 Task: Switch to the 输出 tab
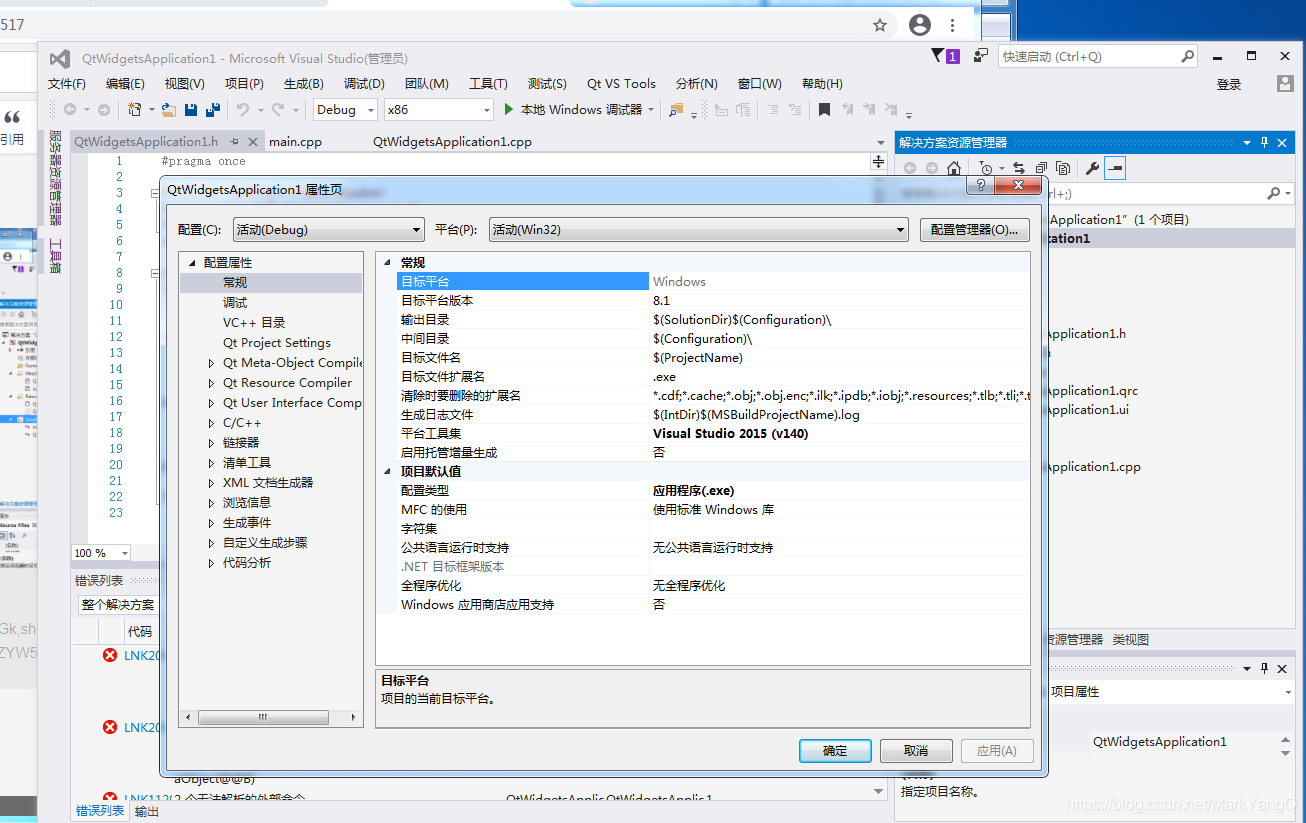[147, 811]
